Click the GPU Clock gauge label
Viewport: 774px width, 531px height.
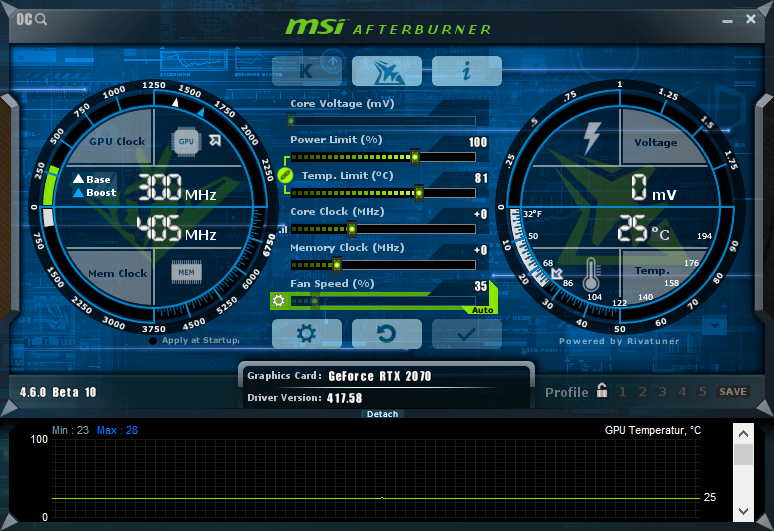click(117, 142)
